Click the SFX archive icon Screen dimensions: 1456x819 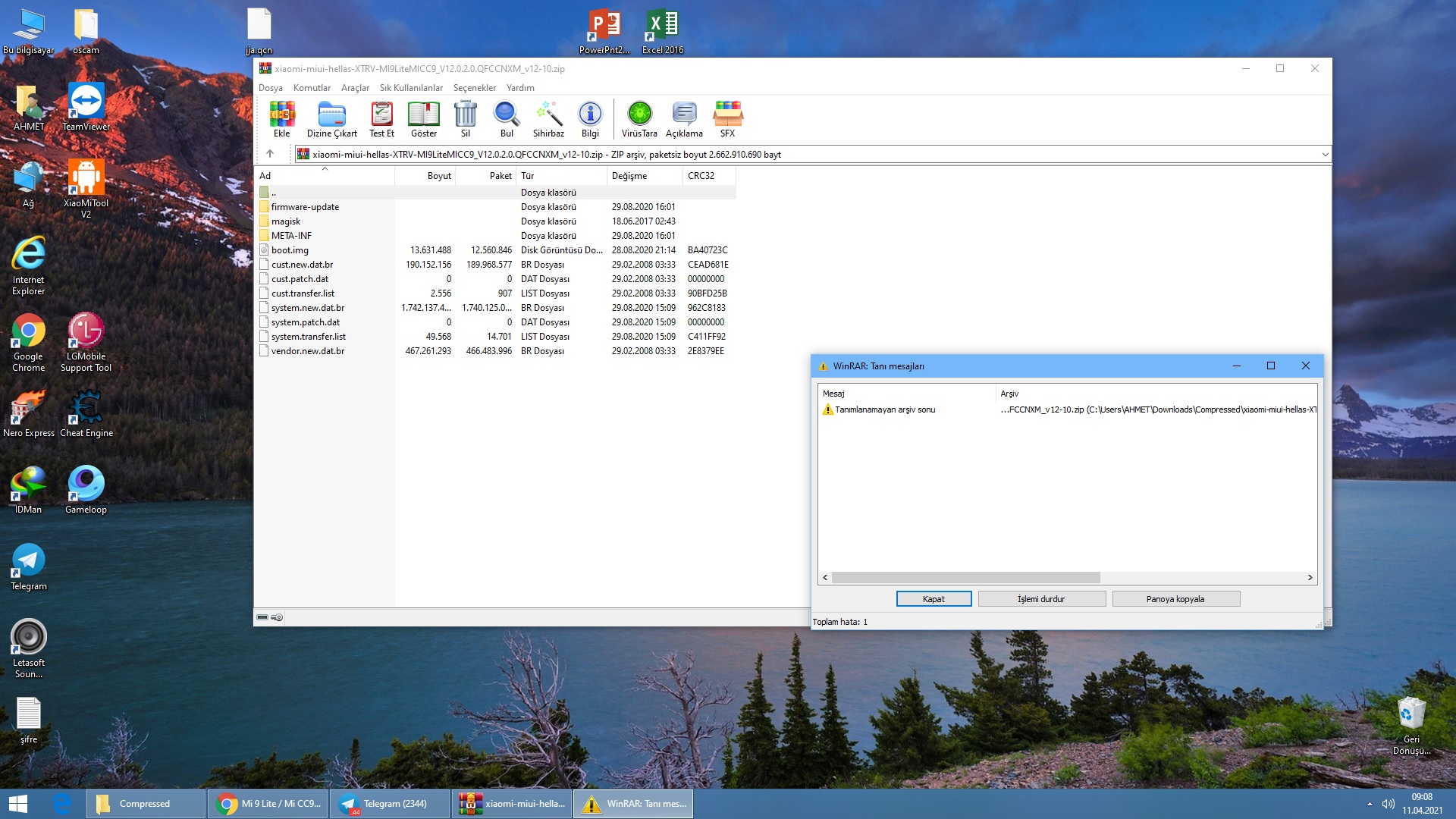pyautogui.click(x=727, y=119)
